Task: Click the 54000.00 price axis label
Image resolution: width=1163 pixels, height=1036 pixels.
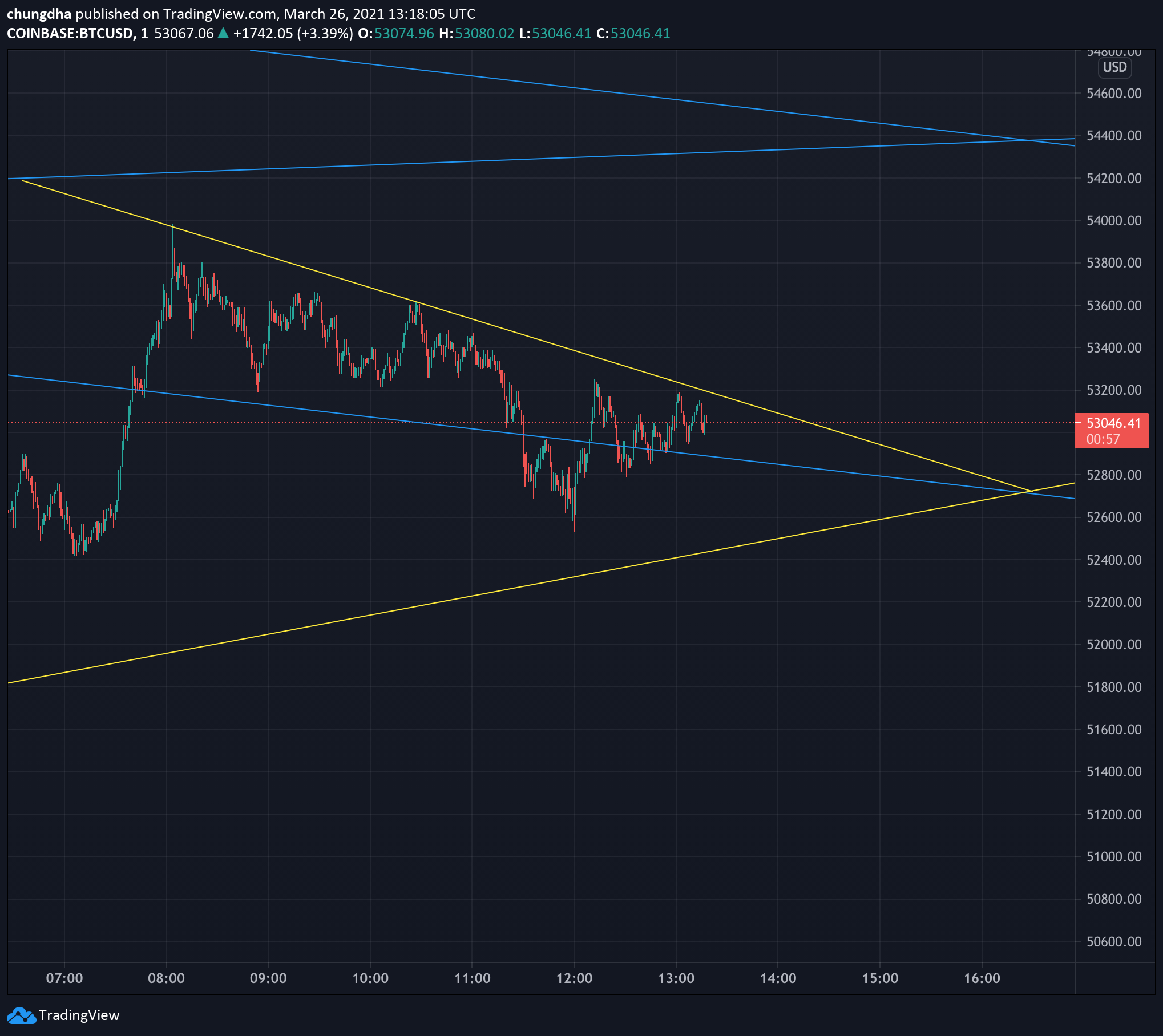Action: click(1114, 221)
